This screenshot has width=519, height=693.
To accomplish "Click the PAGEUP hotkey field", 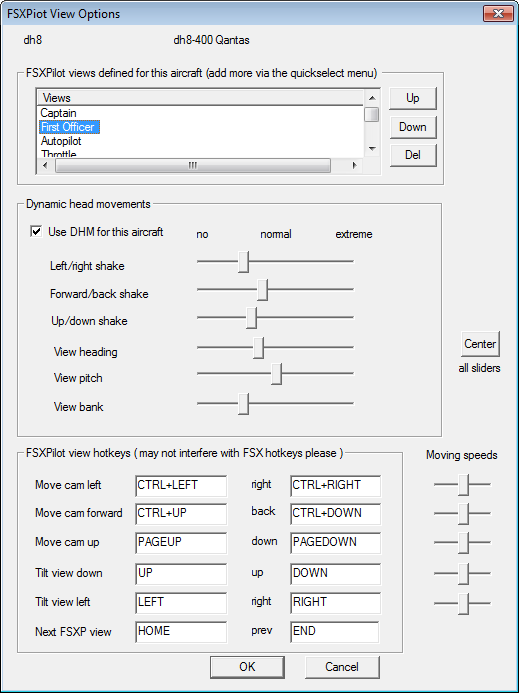I will [181, 543].
